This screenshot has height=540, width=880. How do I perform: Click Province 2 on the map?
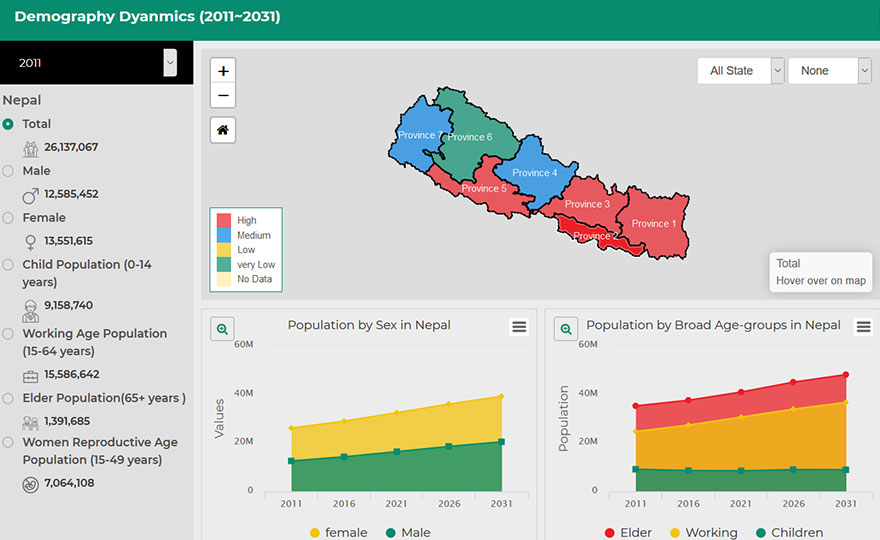pos(595,236)
